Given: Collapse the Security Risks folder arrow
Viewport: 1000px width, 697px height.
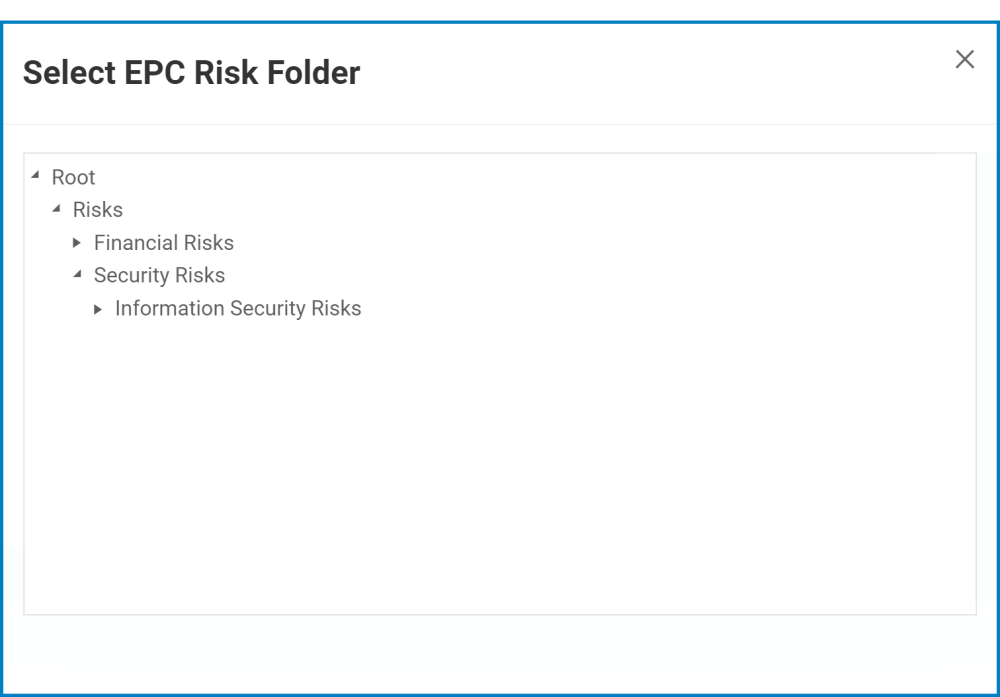Looking at the screenshot, I should (78, 276).
